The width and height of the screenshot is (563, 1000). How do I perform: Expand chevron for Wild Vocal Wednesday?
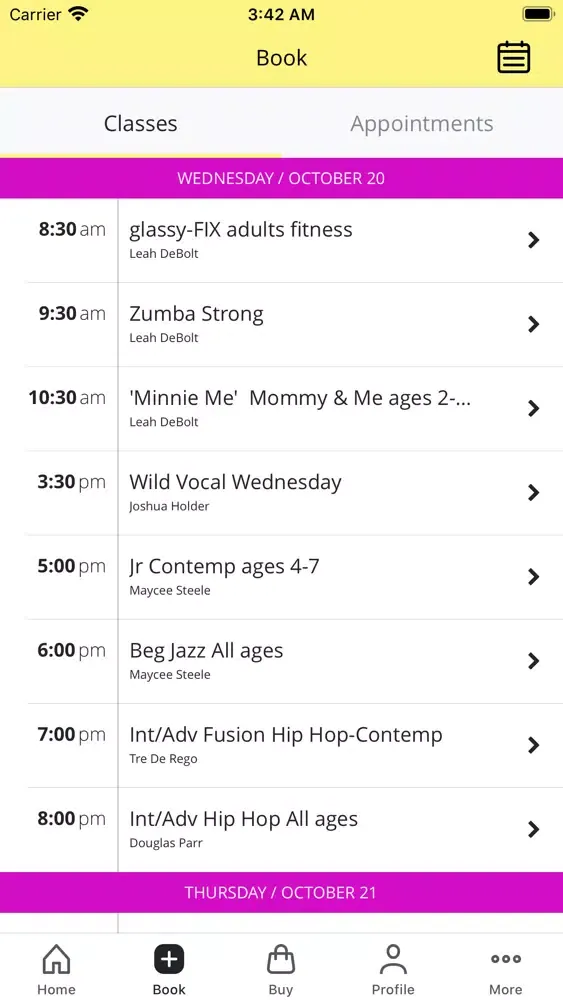click(534, 492)
